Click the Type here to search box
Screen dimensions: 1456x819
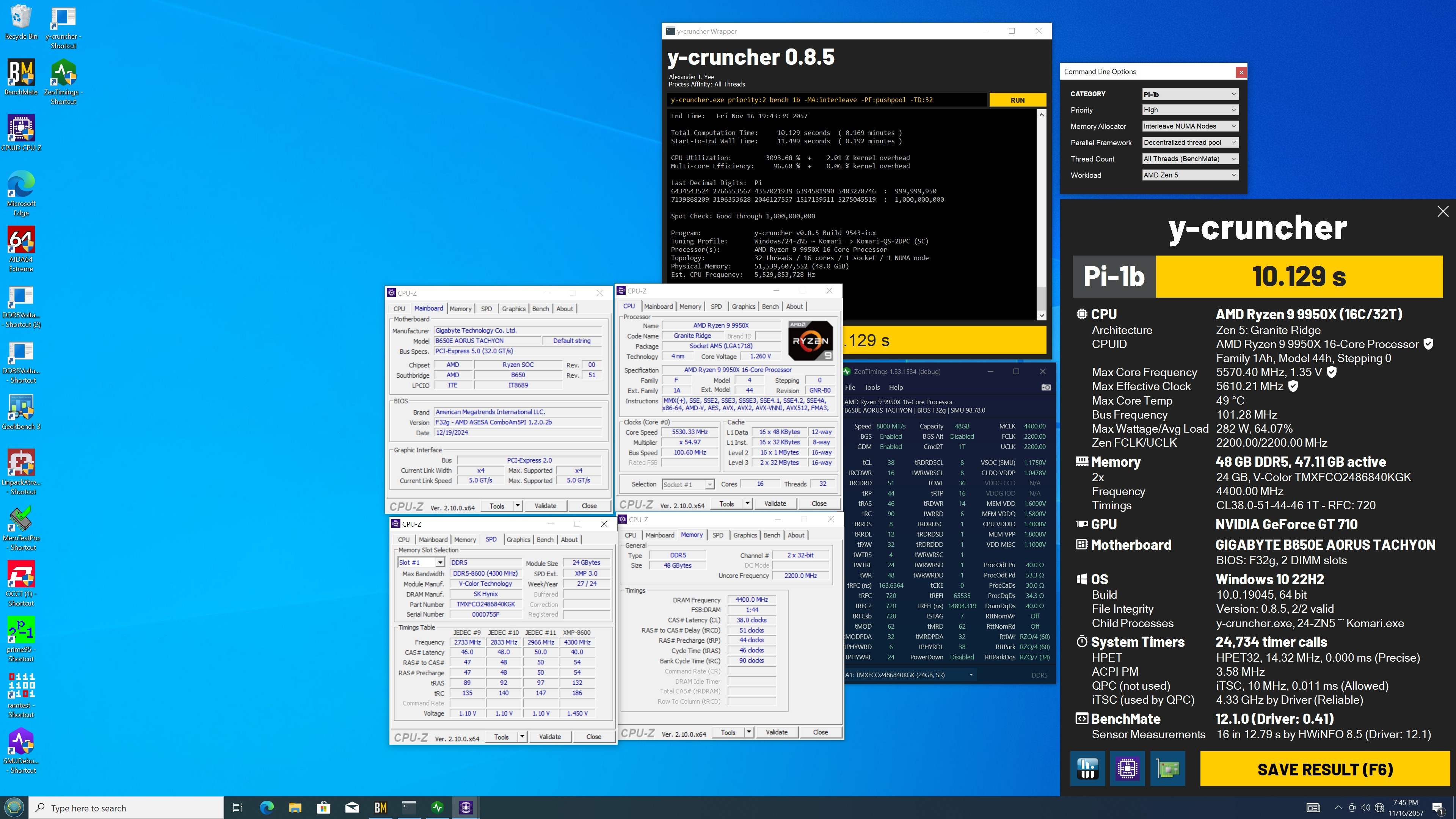point(127,808)
